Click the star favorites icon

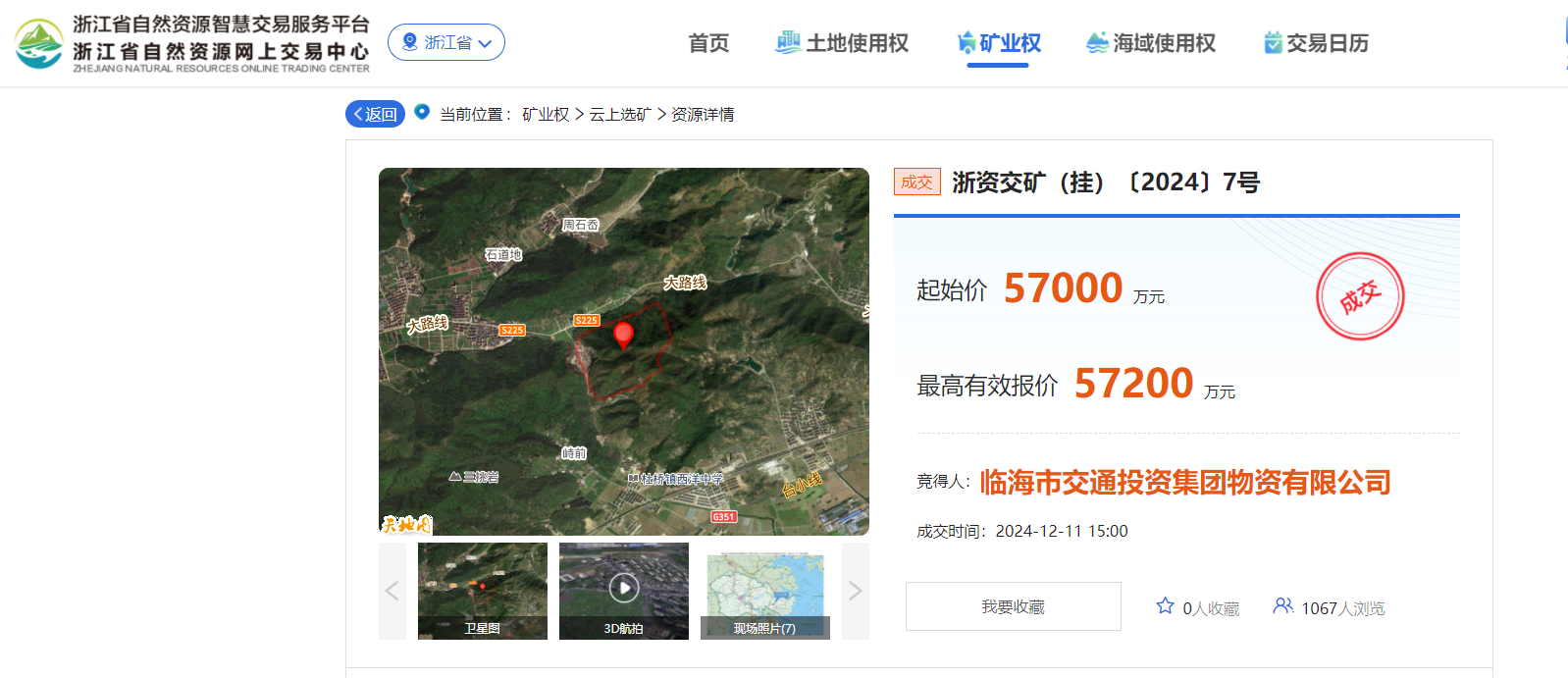pyautogui.click(x=1165, y=606)
